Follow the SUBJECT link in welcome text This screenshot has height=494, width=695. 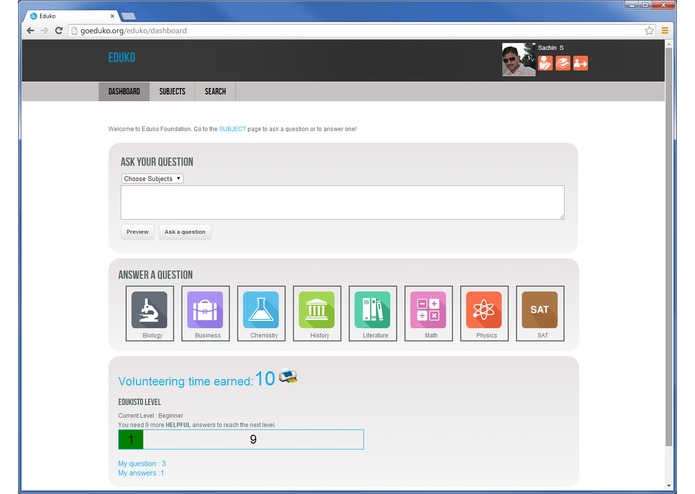pyautogui.click(x=232, y=129)
